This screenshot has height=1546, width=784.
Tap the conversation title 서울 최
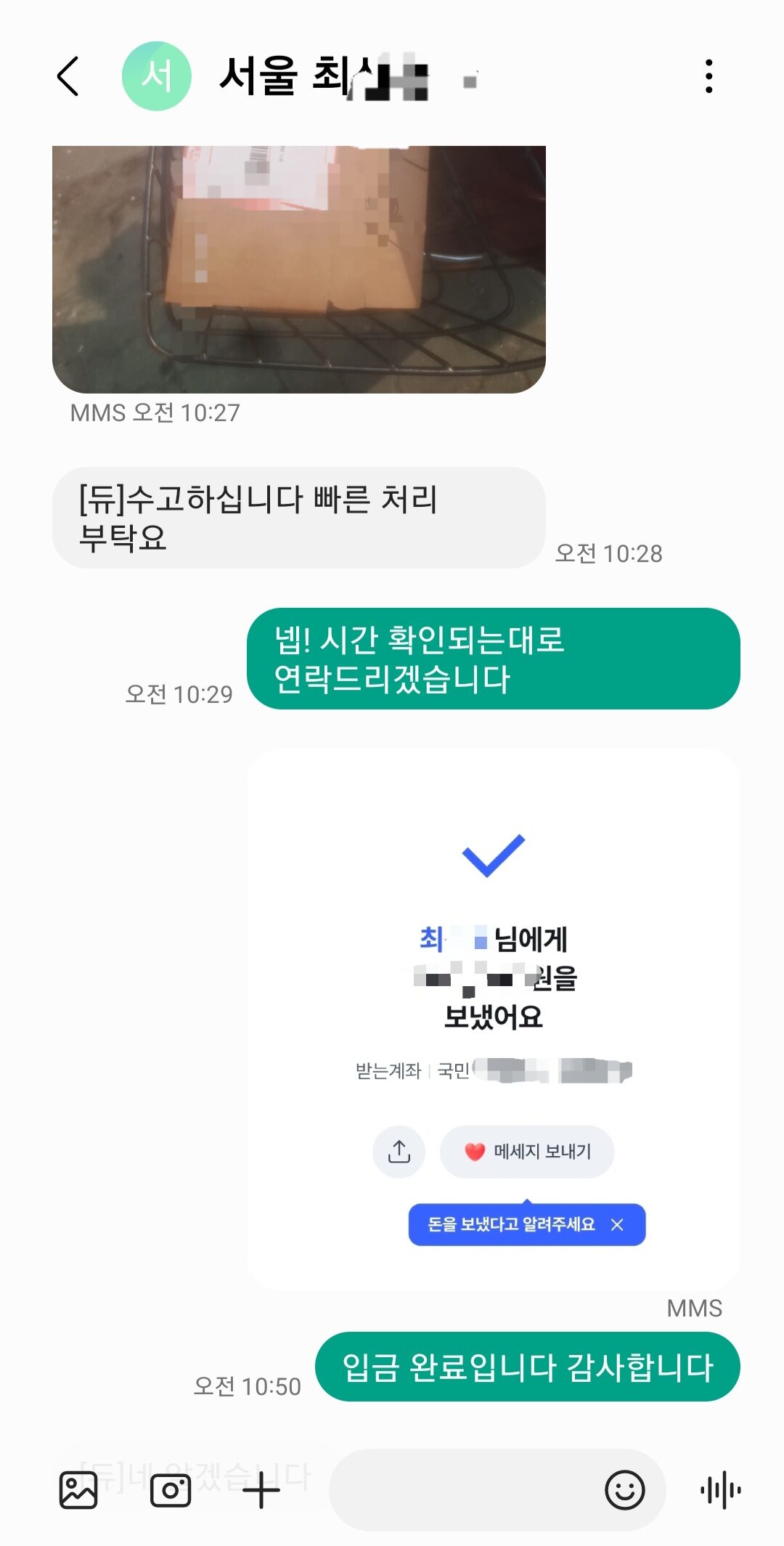(323, 76)
